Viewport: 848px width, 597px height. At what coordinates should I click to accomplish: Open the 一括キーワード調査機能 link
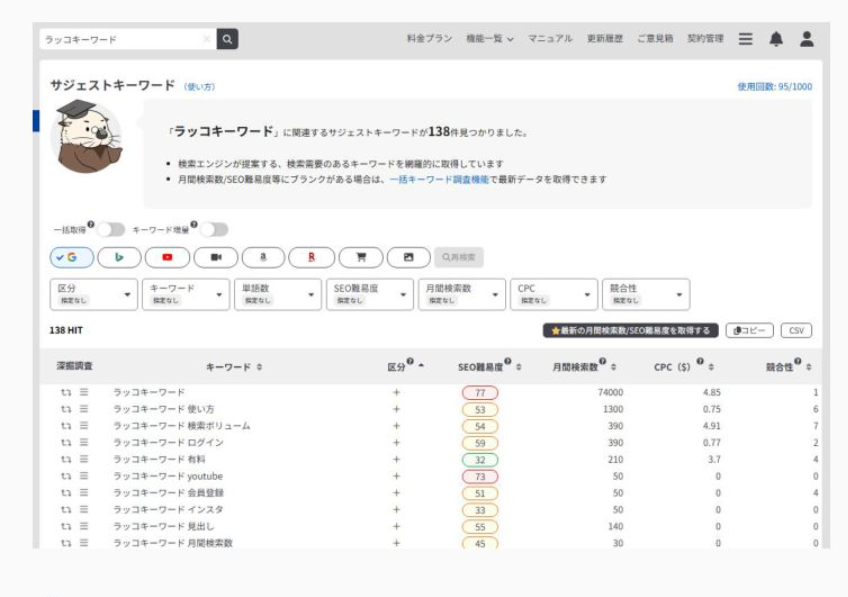tap(439, 180)
